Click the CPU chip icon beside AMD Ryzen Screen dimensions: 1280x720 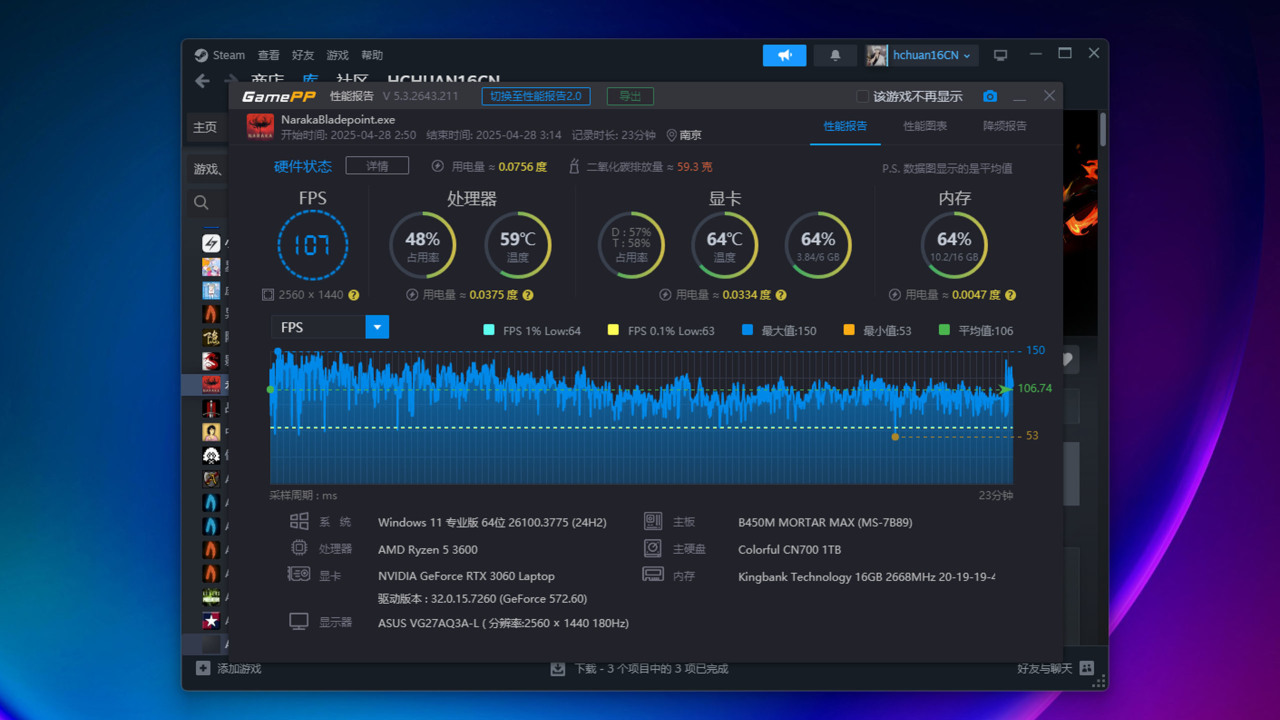coord(298,548)
